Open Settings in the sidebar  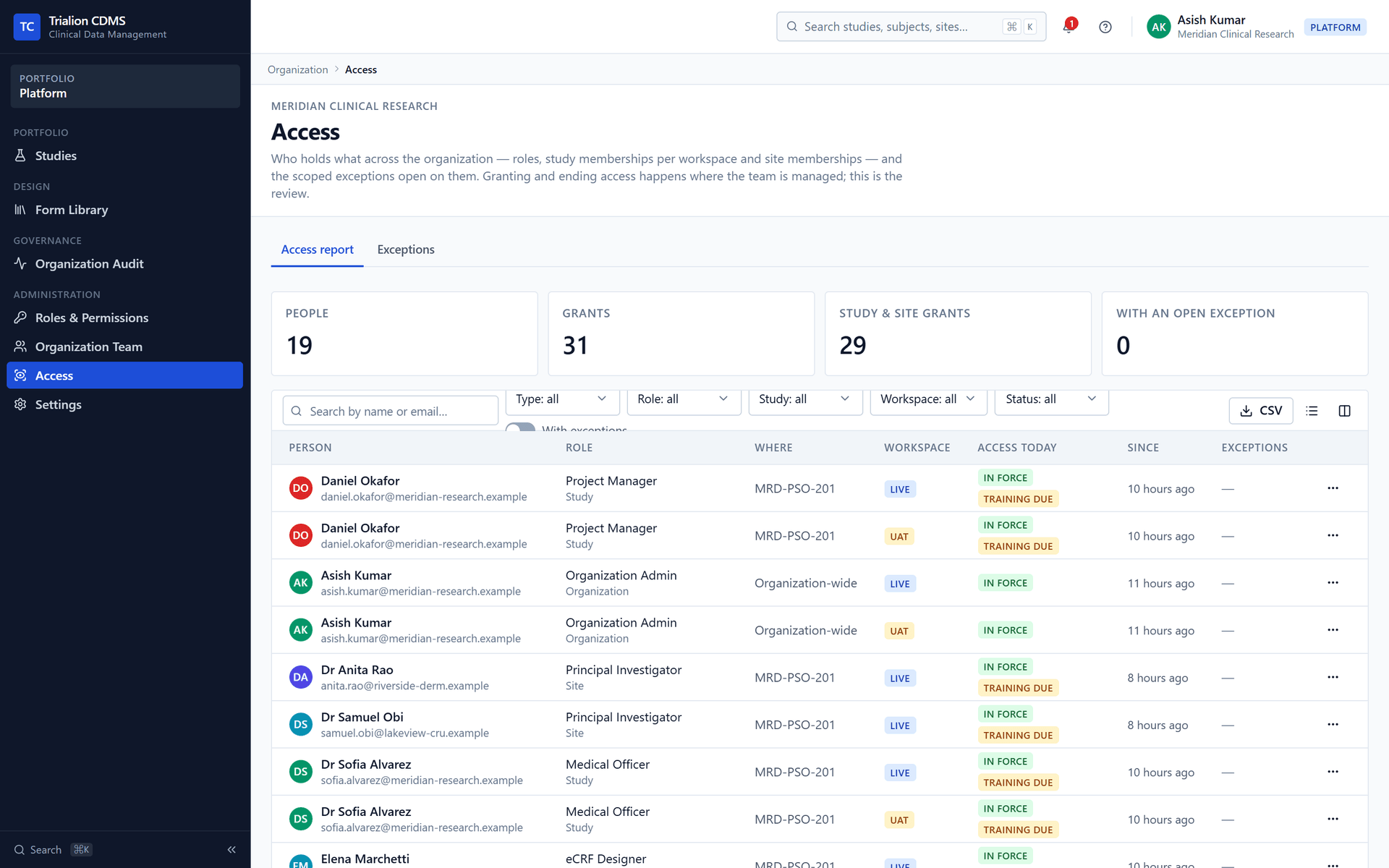(x=124, y=404)
